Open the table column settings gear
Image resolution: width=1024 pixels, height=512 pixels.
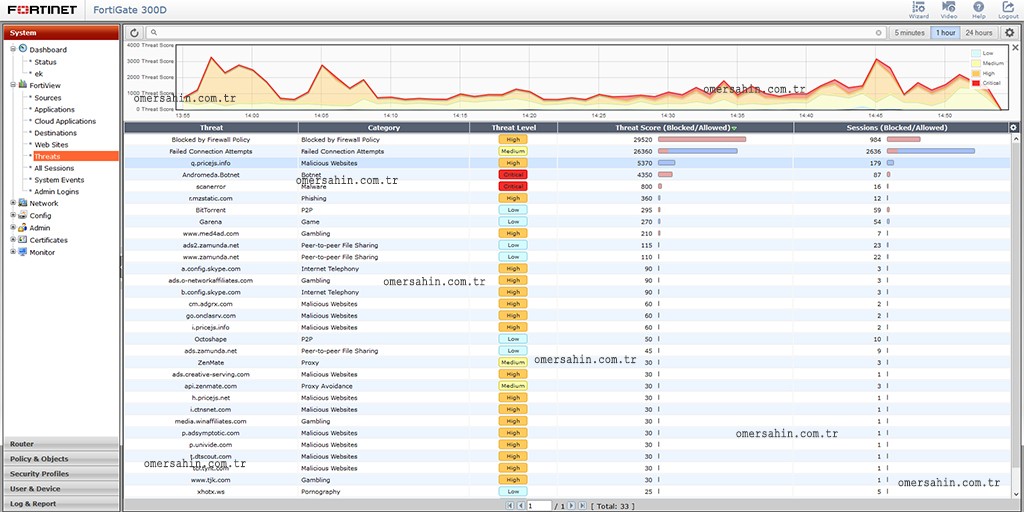(1014, 127)
